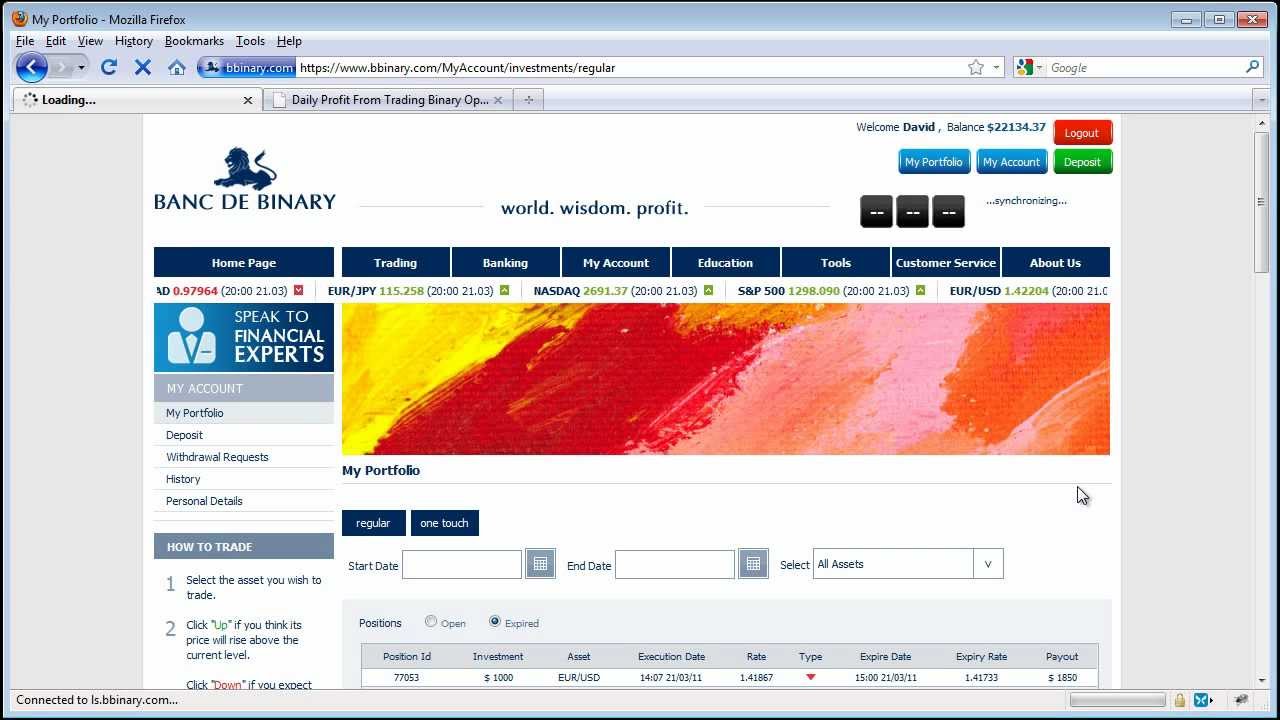Open the End Date calendar icon

coord(753,564)
